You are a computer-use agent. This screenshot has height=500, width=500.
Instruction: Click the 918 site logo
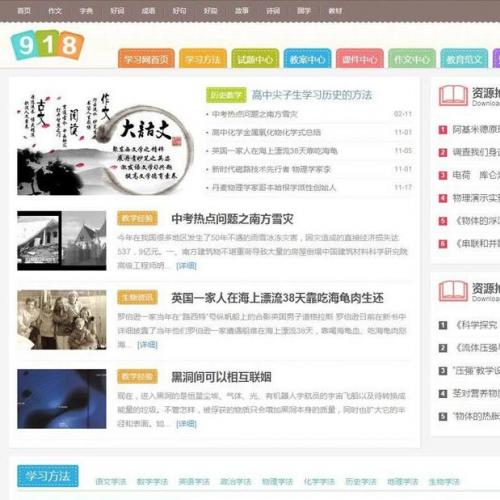point(47,45)
